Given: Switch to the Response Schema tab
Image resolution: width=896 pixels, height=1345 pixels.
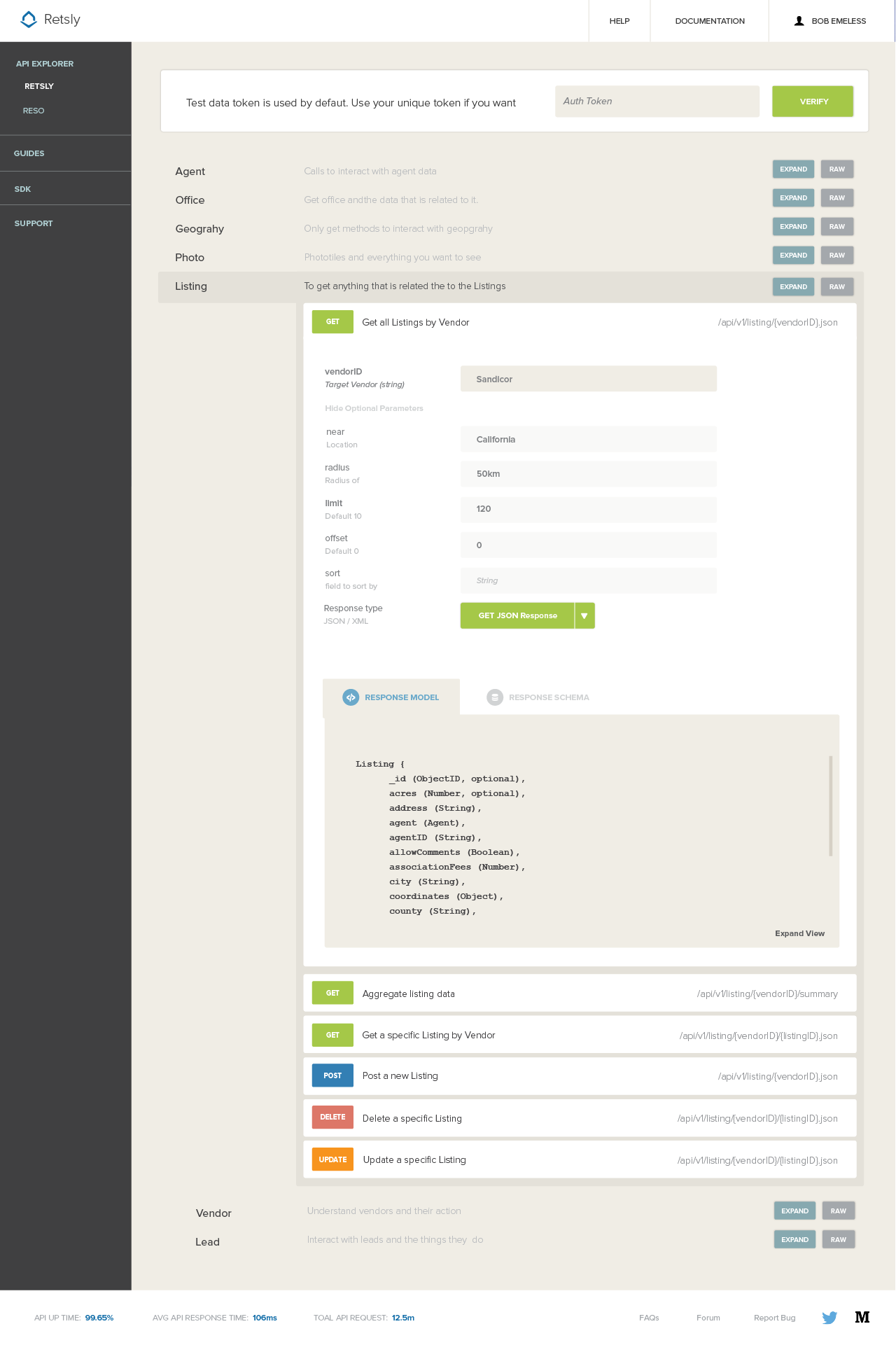Looking at the screenshot, I should tap(538, 697).
